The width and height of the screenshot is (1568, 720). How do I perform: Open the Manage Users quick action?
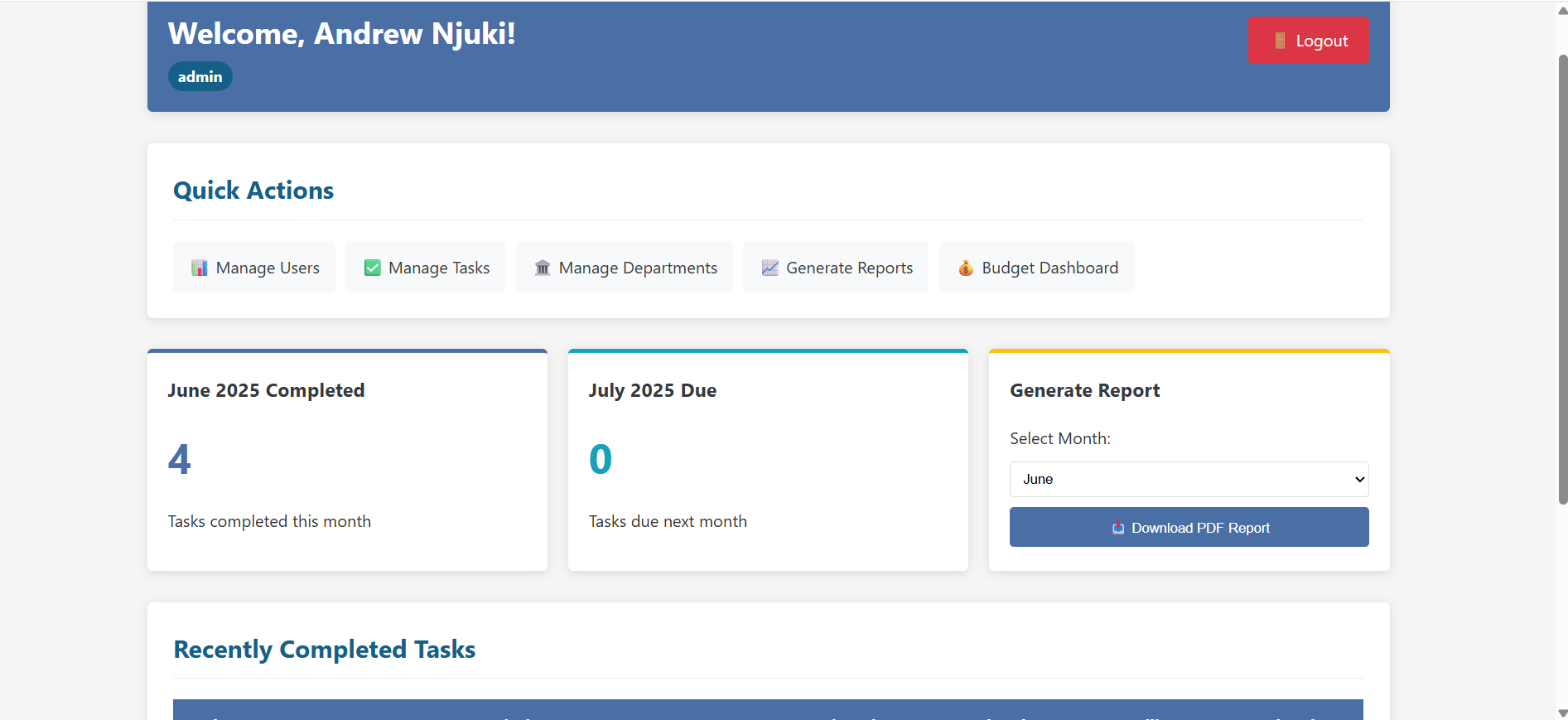point(254,267)
